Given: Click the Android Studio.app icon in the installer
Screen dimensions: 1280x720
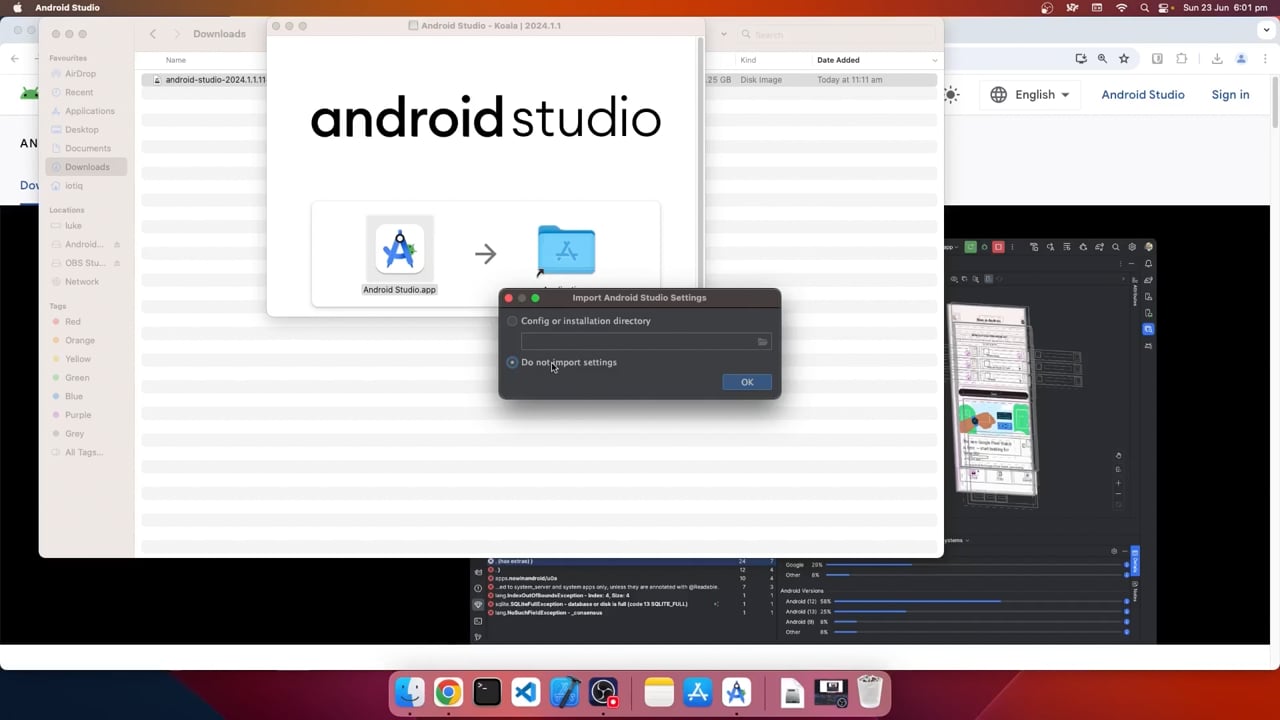Looking at the screenshot, I should 399,249.
